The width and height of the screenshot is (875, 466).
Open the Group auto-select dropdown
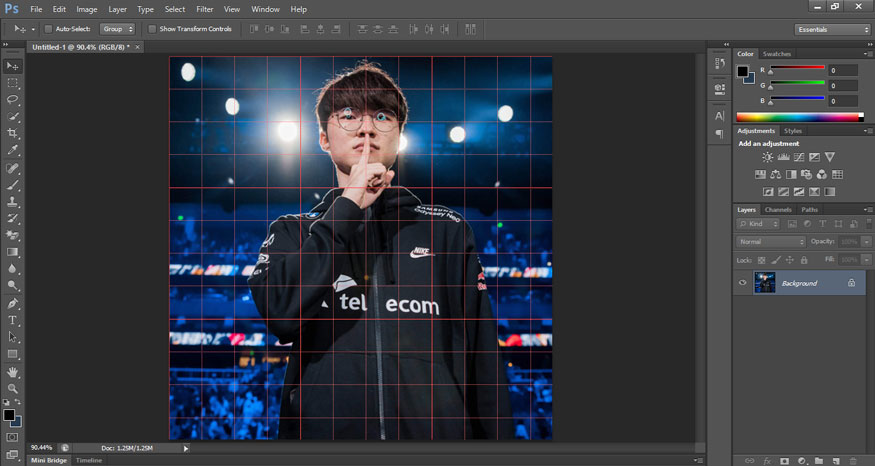[x=117, y=29]
